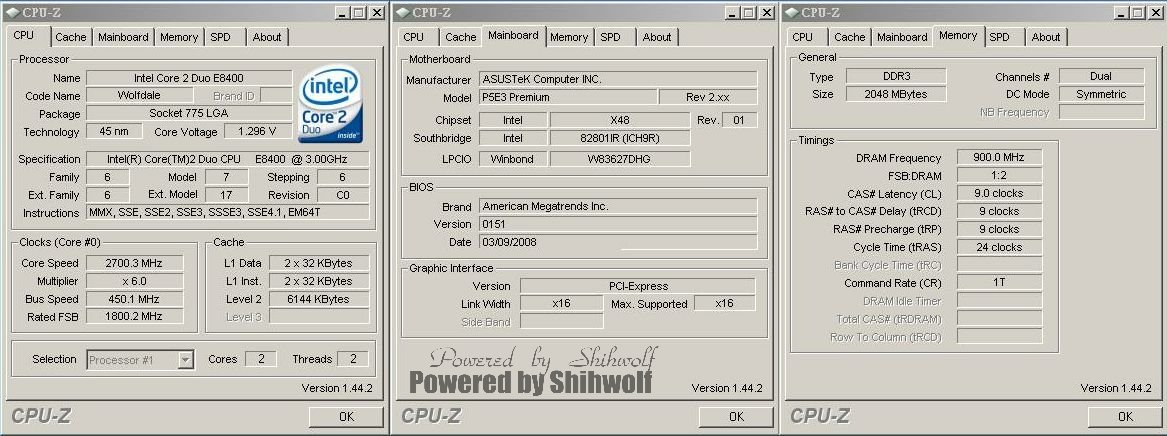This screenshot has width=1167, height=436.
Task: Minimize the left CPU-Z window
Action: [x=342, y=13]
